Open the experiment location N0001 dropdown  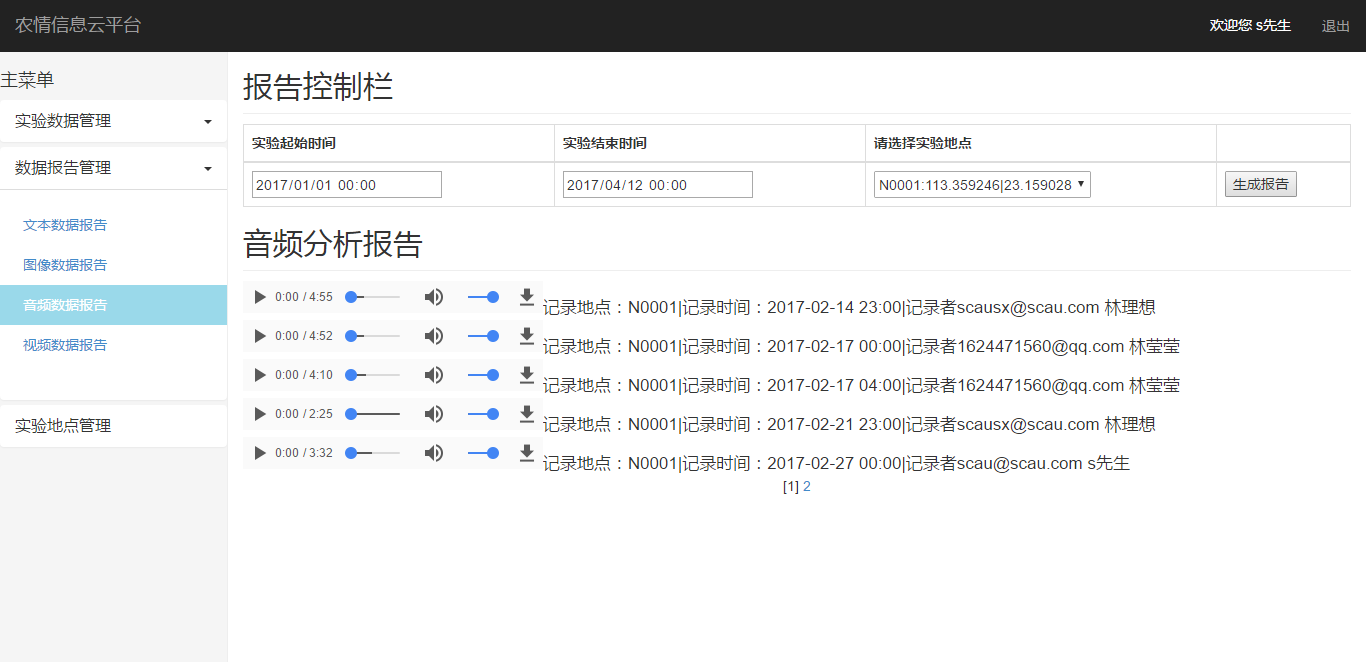click(x=982, y=185)
